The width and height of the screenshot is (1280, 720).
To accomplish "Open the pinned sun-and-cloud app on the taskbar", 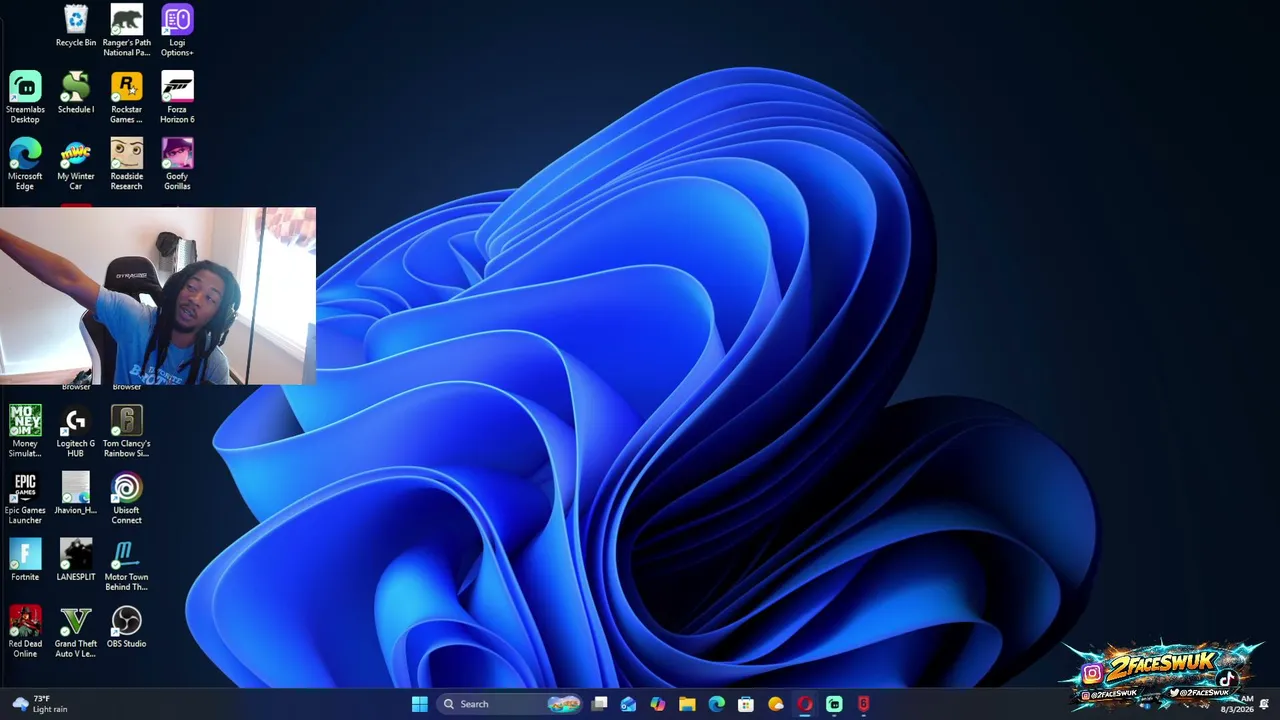I will 775,704.
